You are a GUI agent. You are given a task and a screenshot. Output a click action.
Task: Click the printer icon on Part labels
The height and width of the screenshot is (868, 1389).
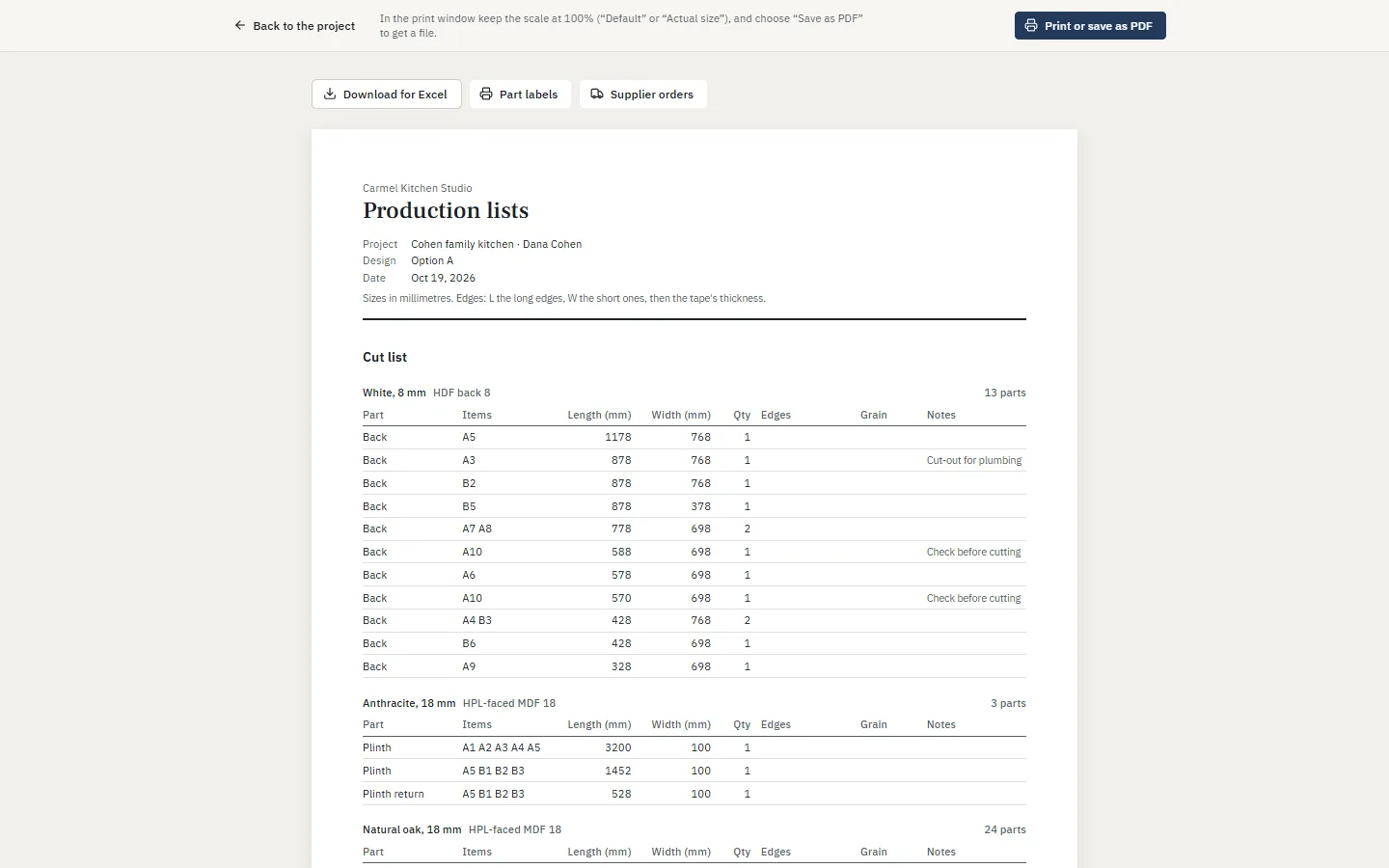point(486,94)
